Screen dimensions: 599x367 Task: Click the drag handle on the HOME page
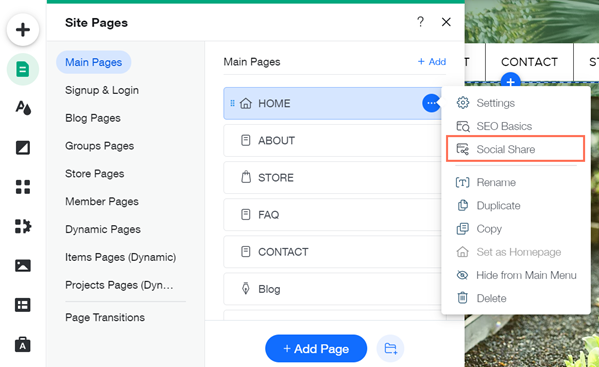tap(232, 103)
